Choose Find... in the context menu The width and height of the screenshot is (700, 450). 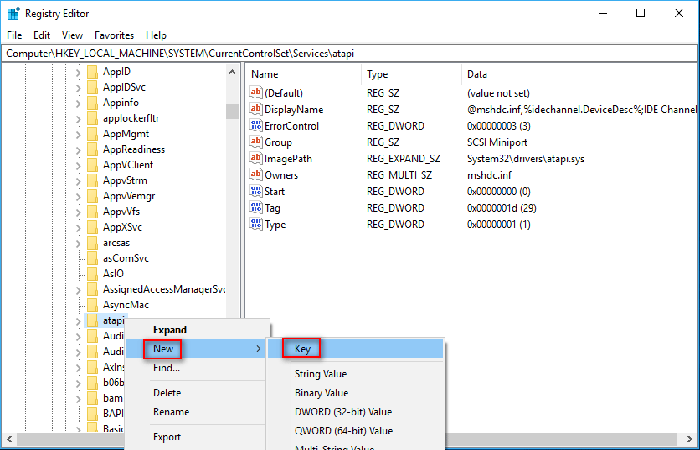click(197, 368)
